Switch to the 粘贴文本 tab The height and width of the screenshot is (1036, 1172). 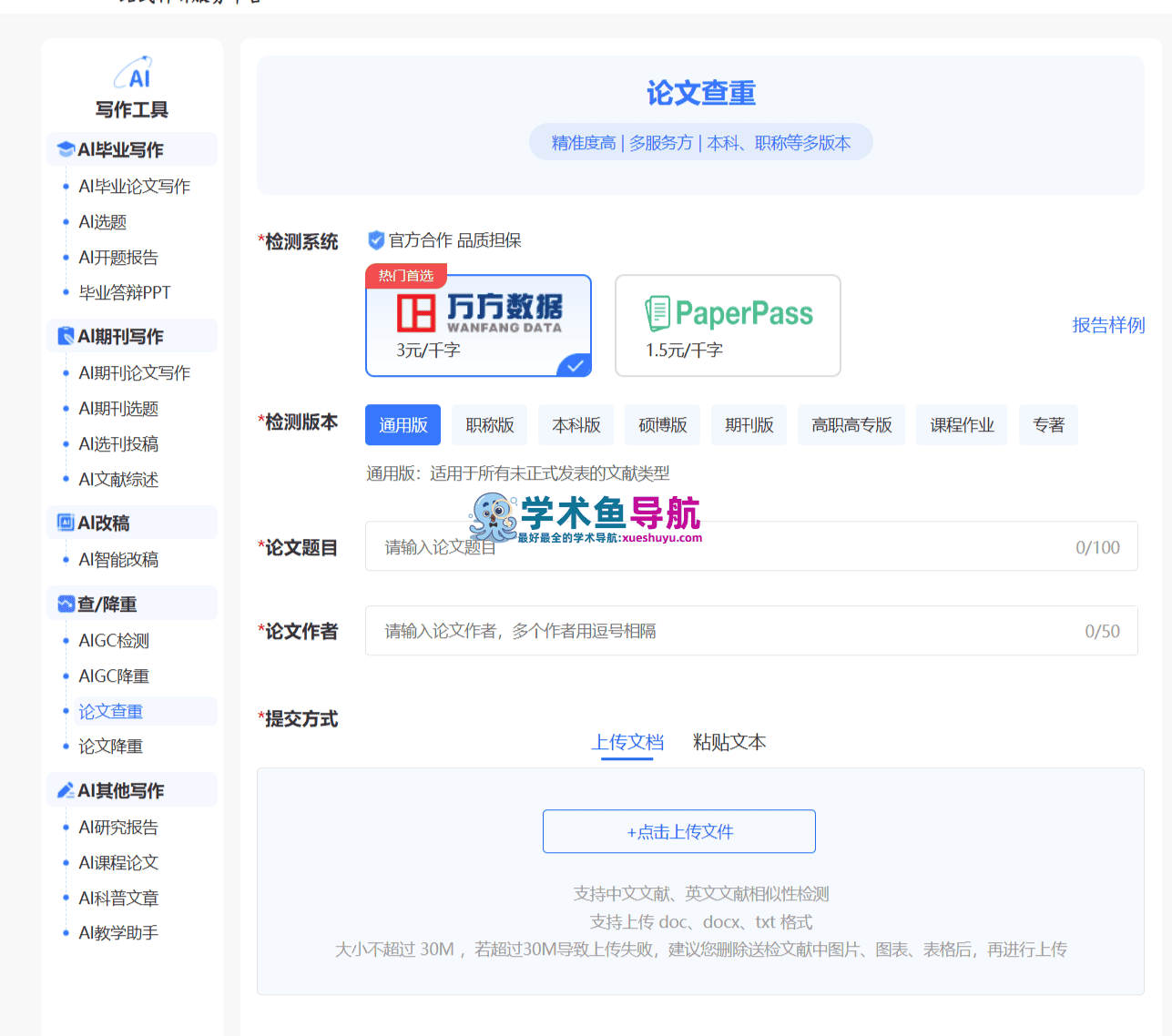(x=729, y=742)
